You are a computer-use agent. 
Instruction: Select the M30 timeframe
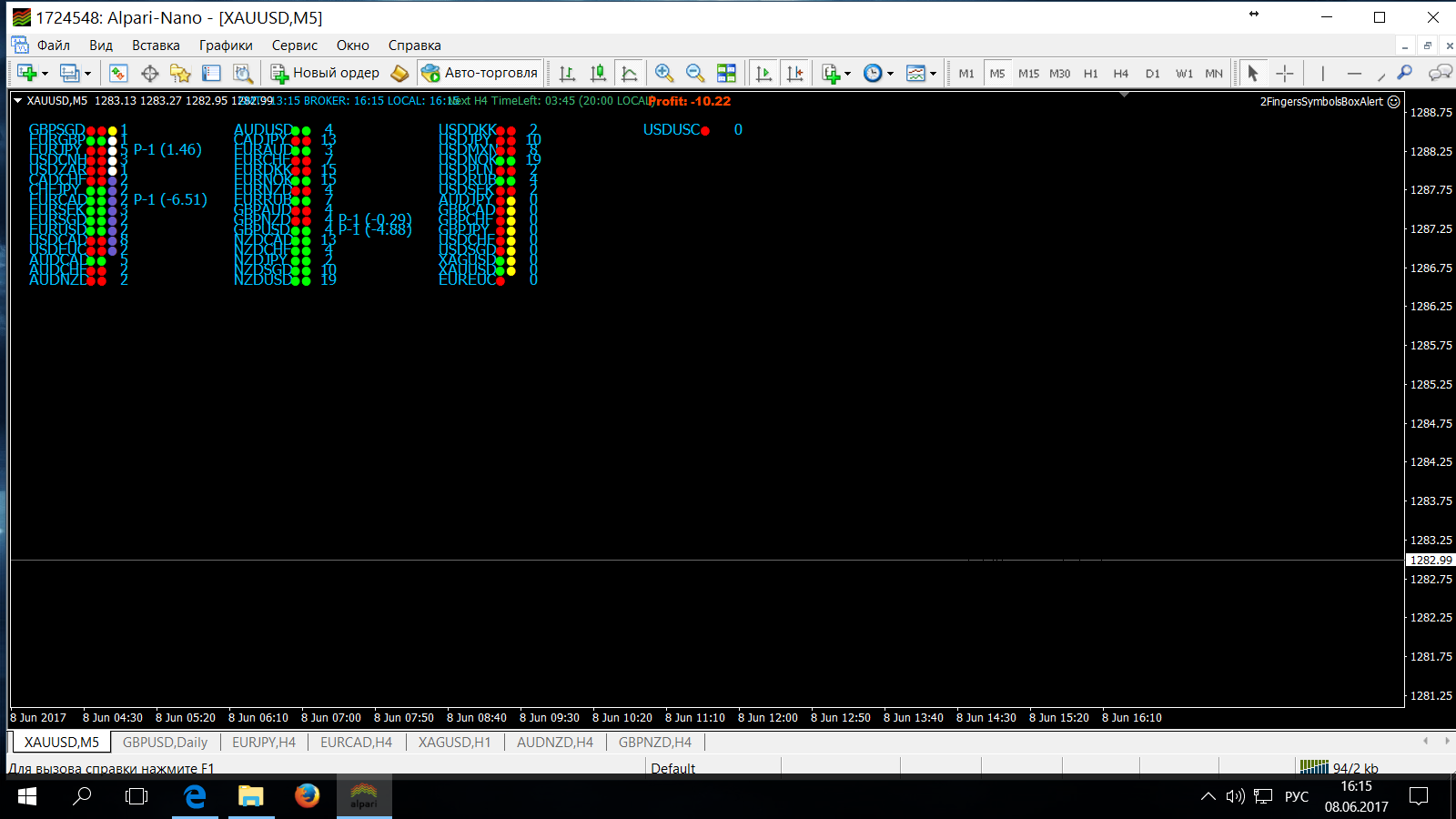pyautogui.click(x=1059, y=74)
